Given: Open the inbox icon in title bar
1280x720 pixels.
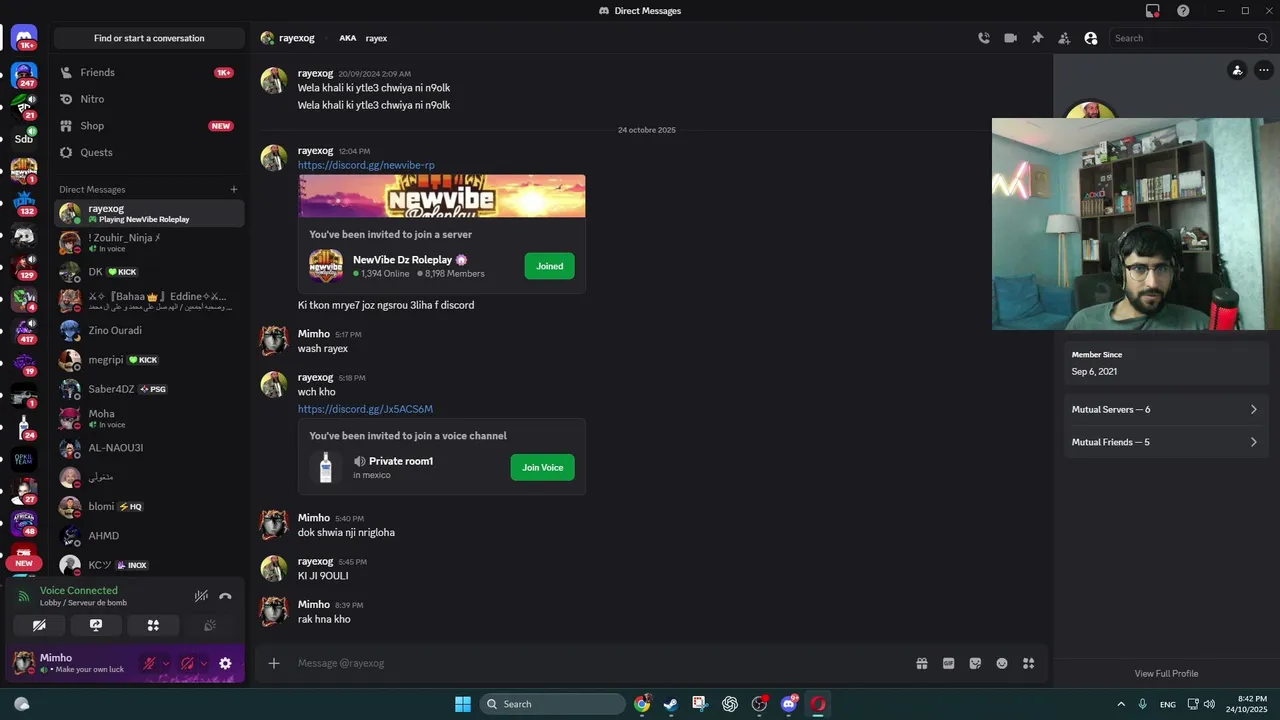Looking at the screenshot, I should coord(1153,11).
